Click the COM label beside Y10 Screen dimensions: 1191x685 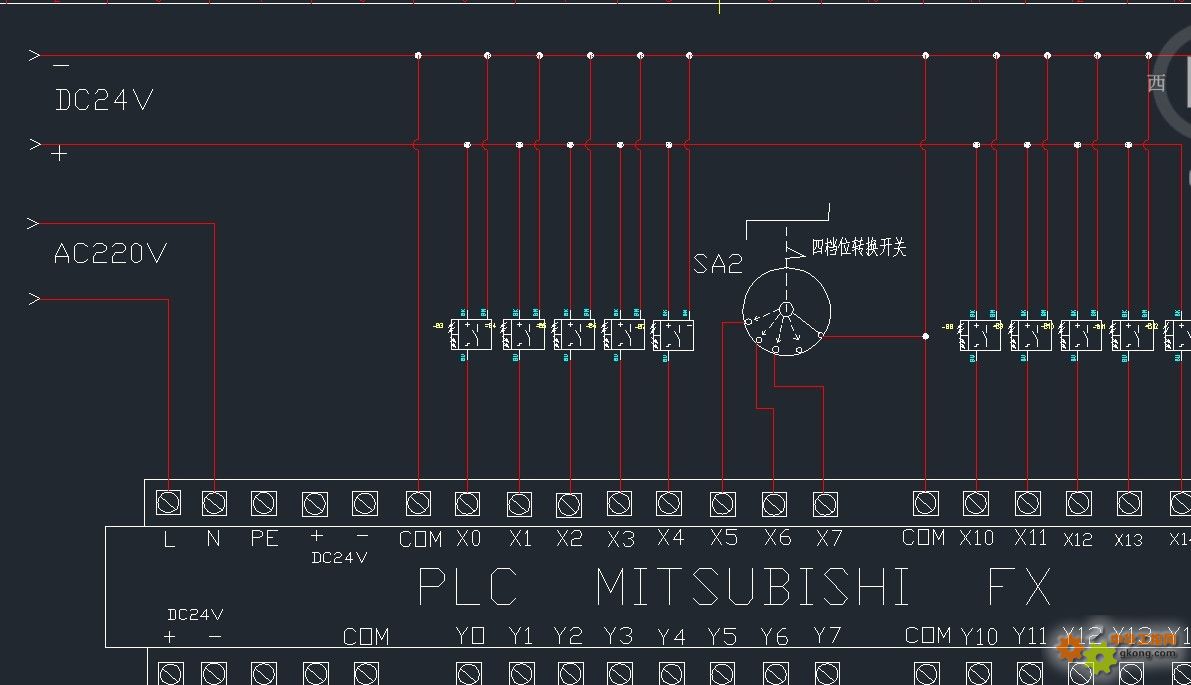tap(928, 635)
